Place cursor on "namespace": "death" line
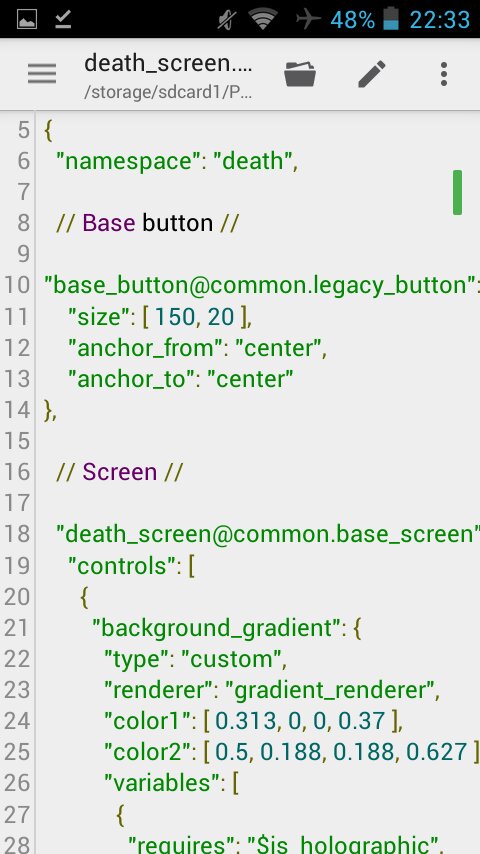The height and width of the screenshot is (854, 480). click(181, 161)
